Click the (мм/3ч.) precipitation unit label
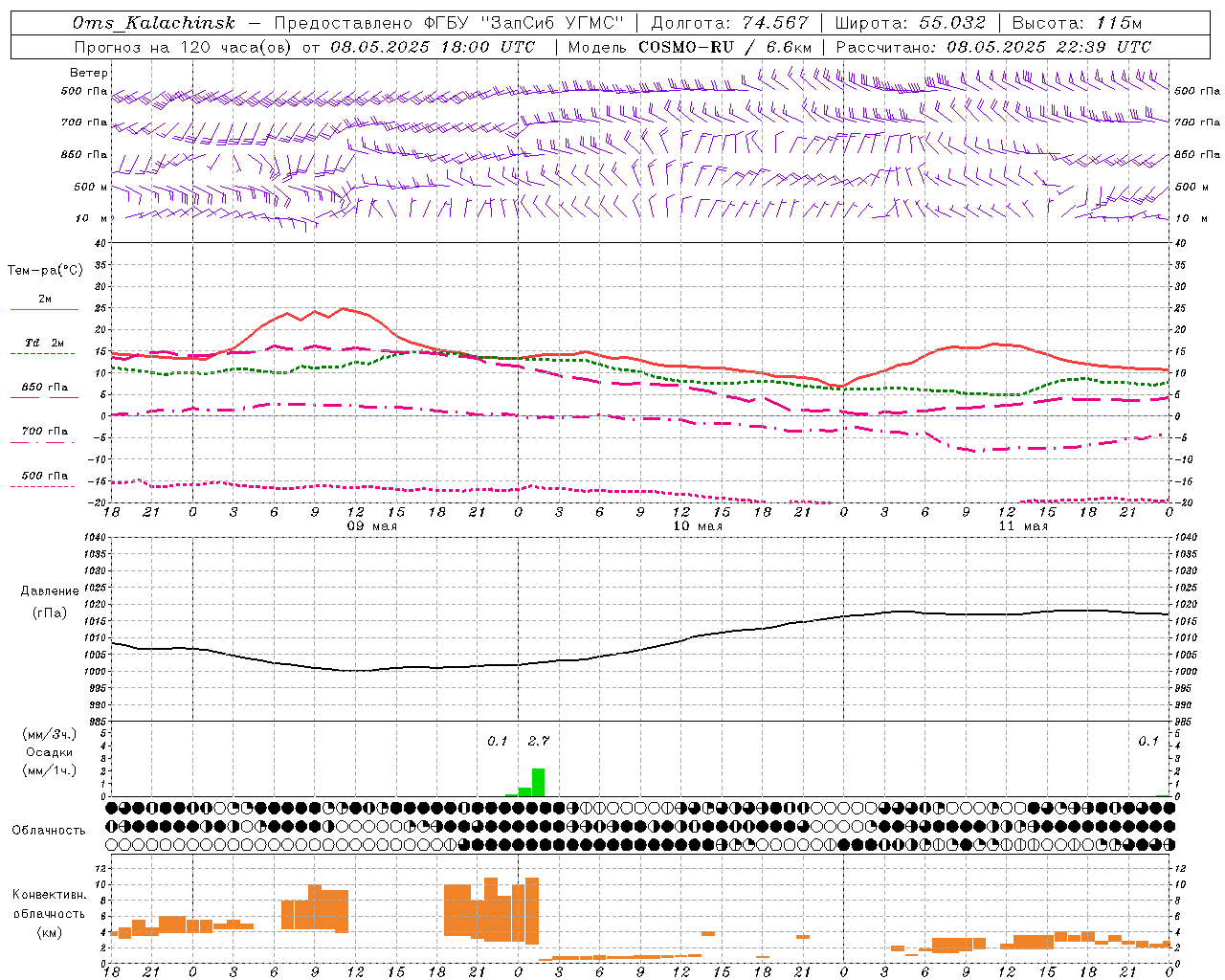The width and height of the screenshot is (1225, 980). [x=50, y=734]
